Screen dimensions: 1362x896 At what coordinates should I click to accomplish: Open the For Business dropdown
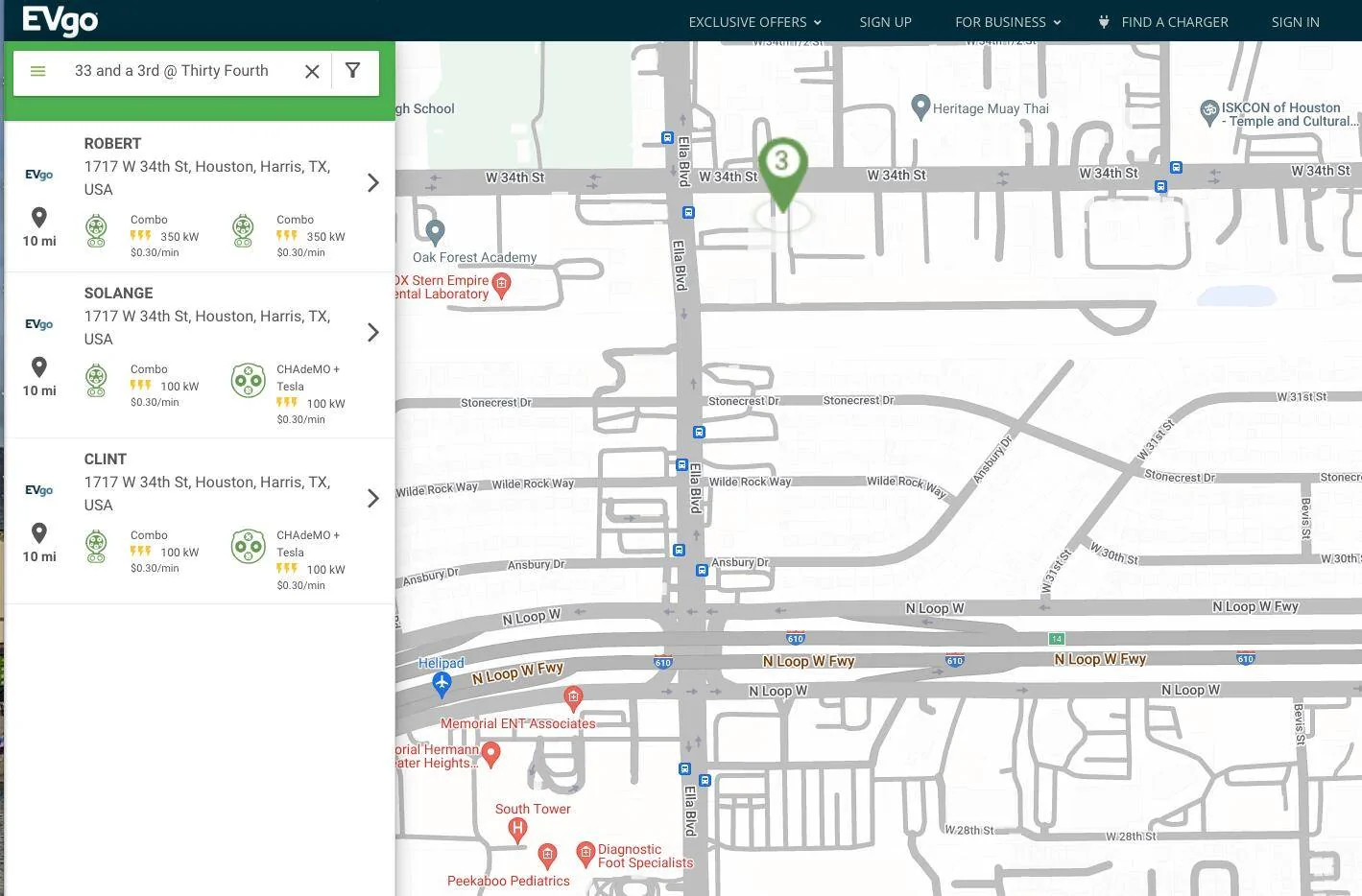click(x=1008, y=22)
